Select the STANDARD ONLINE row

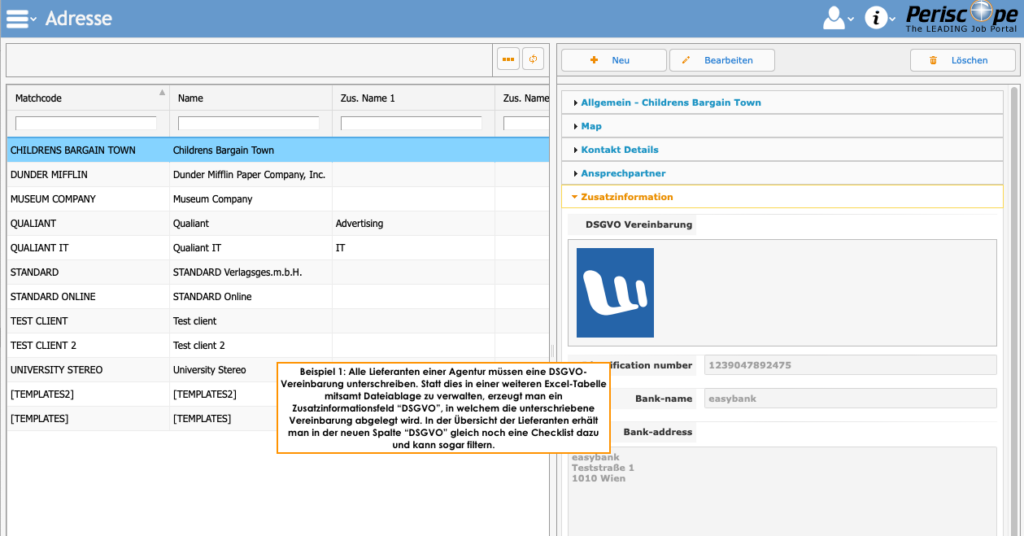point(278,296)
